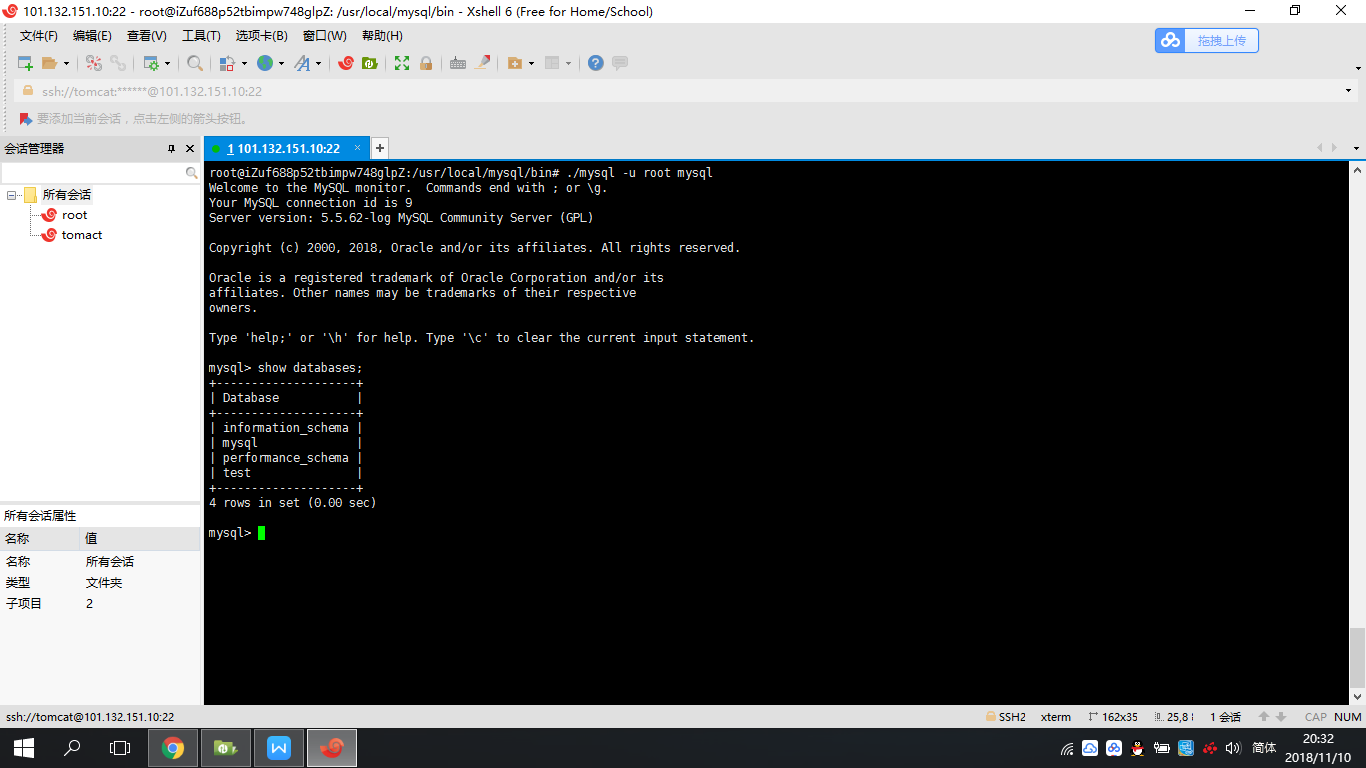Click the padlock Lock screen toolbar icon

426,63
